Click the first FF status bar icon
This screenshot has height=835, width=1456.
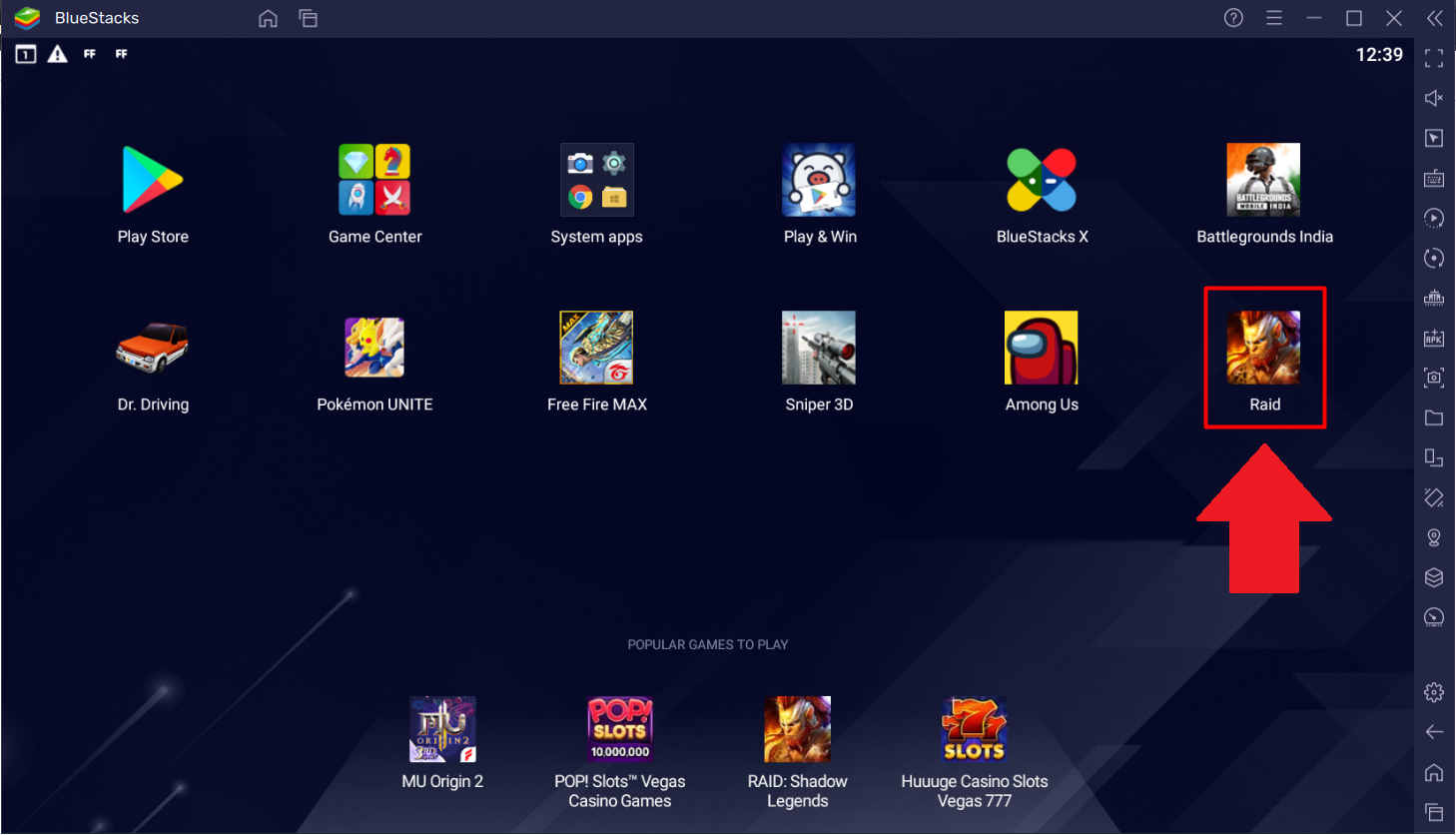[90, 54]
